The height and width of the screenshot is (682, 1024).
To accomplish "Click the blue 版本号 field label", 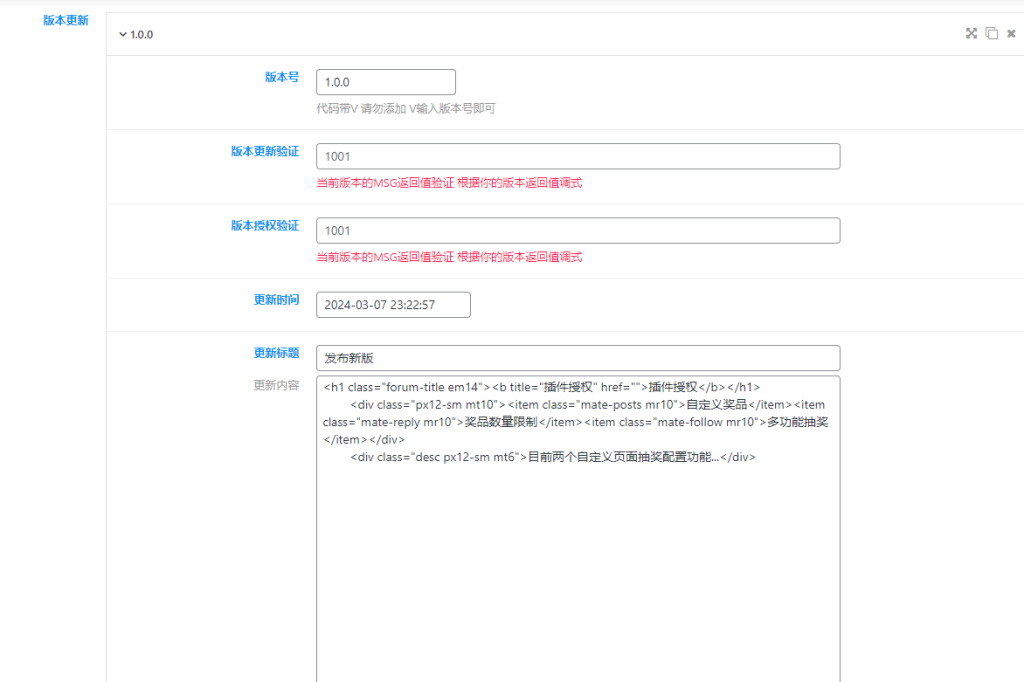I will pyautogui.click(x=281, y=76).
